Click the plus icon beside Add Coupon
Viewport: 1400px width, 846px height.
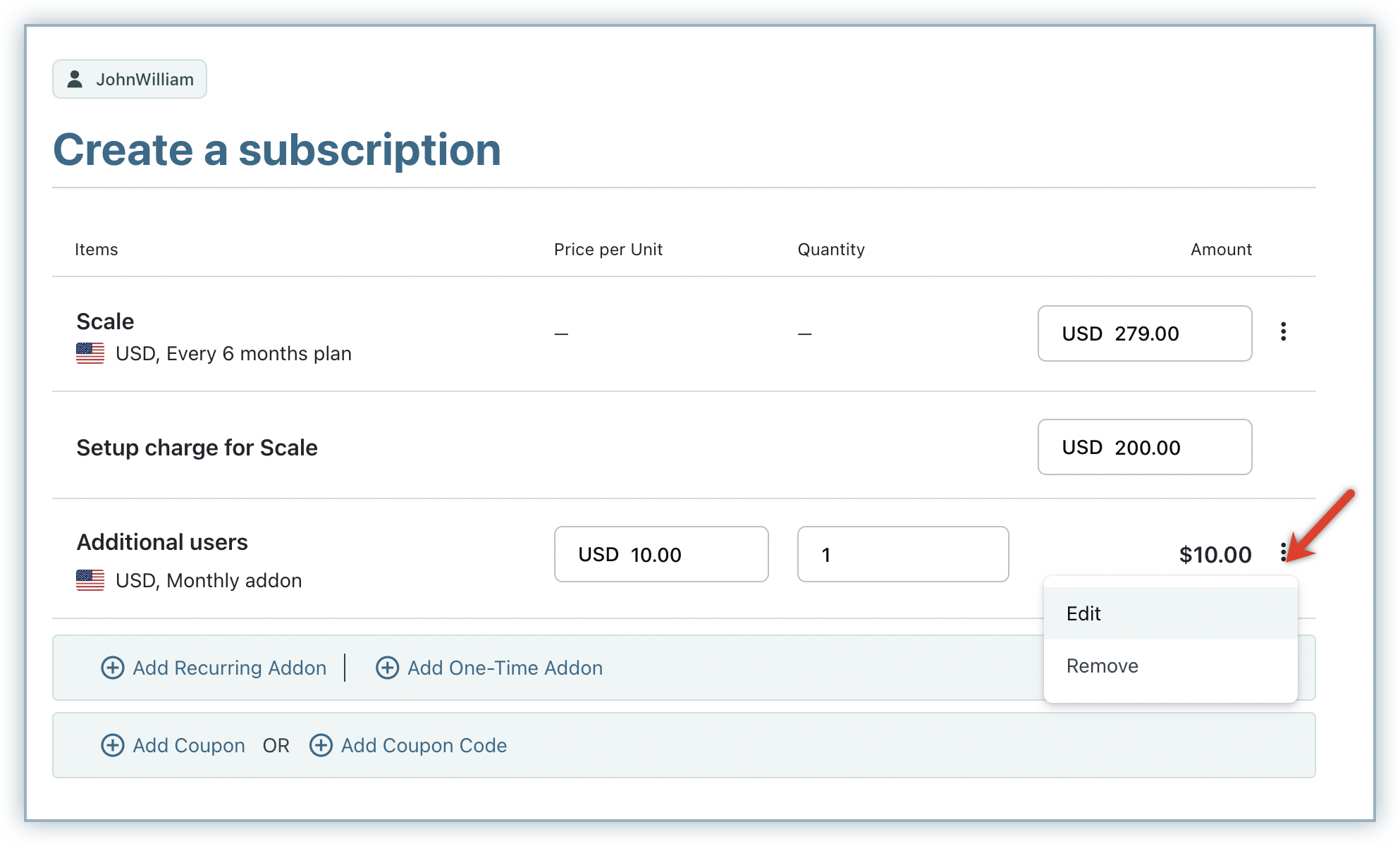[x=113, y=745]
